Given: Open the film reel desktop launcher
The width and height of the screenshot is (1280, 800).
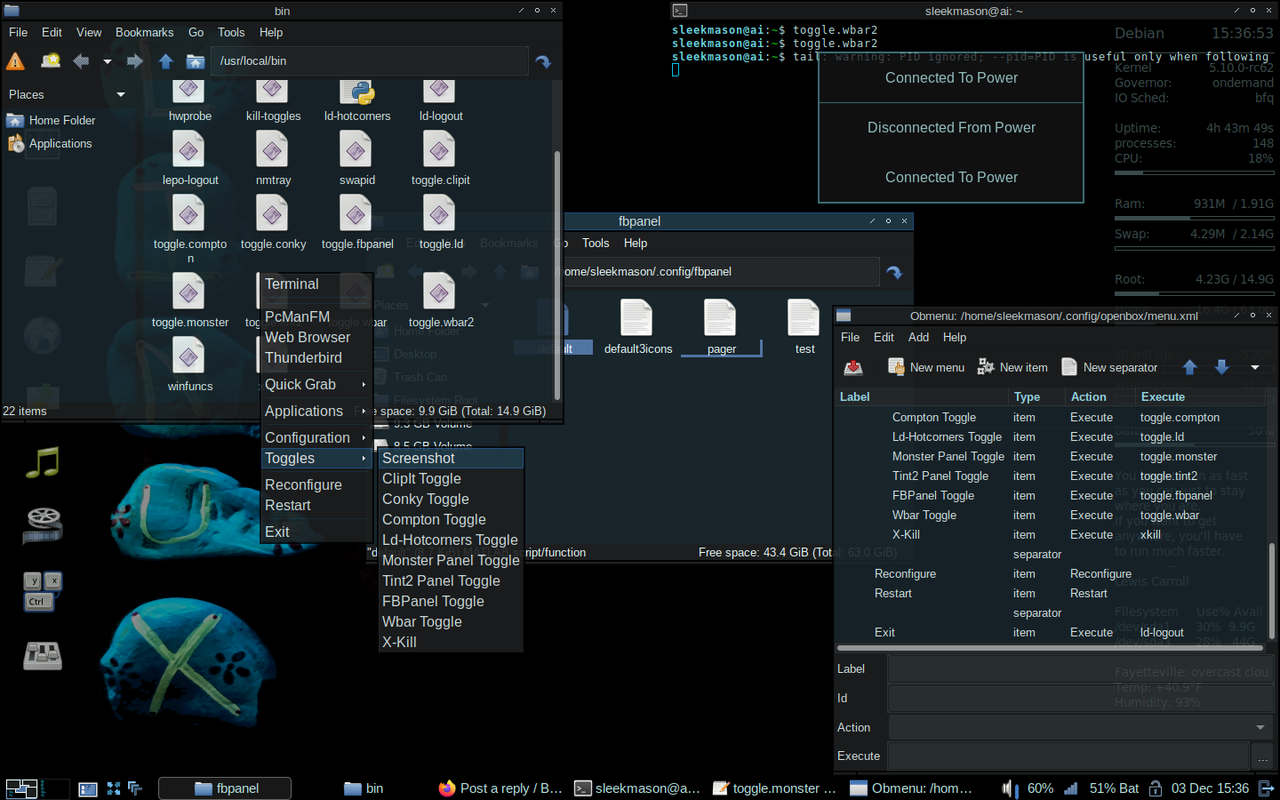Looking at the screenshot, I should click(x=42, y=525).
